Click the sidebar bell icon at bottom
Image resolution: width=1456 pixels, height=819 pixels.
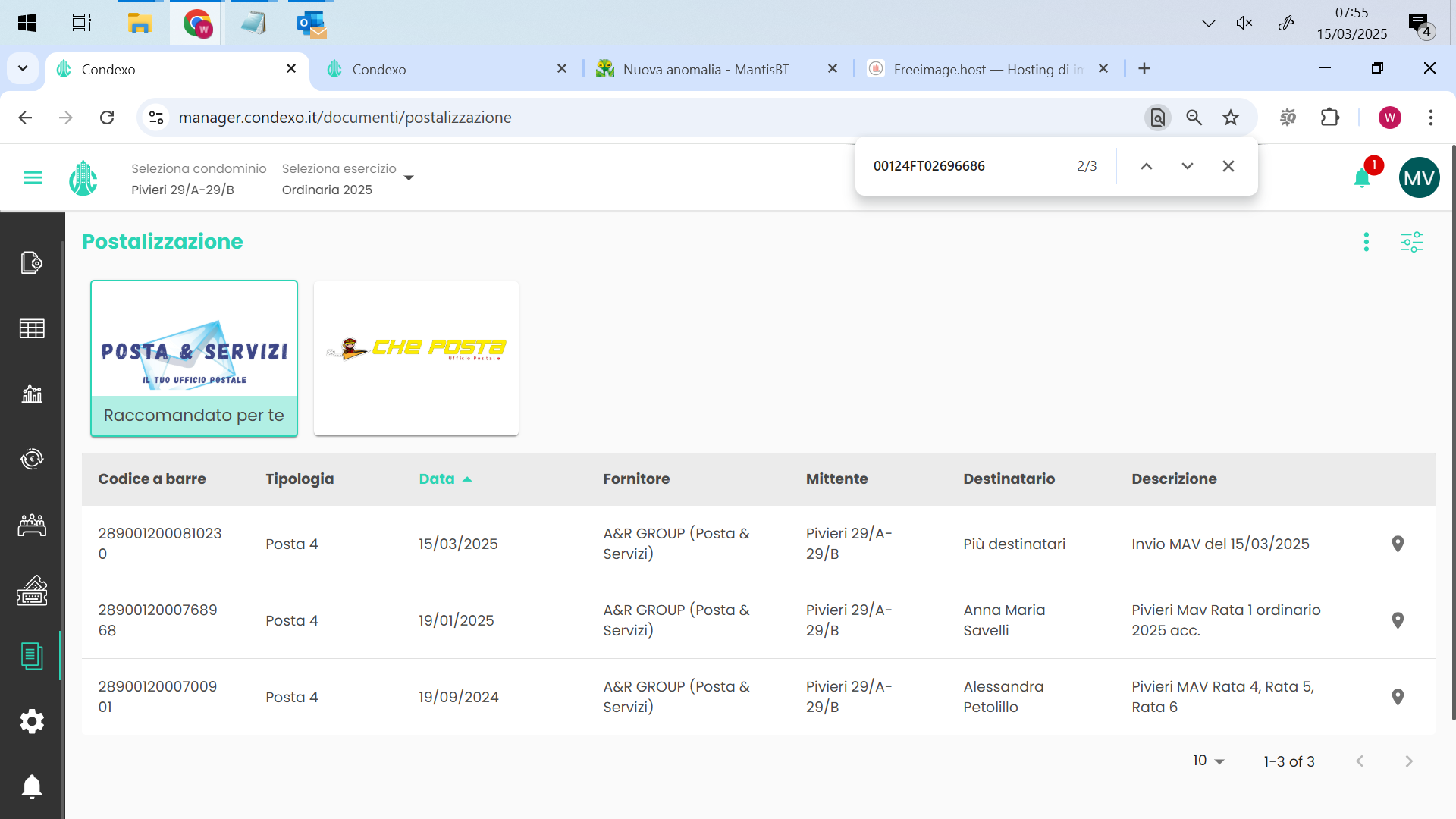[x=32, y=786]
